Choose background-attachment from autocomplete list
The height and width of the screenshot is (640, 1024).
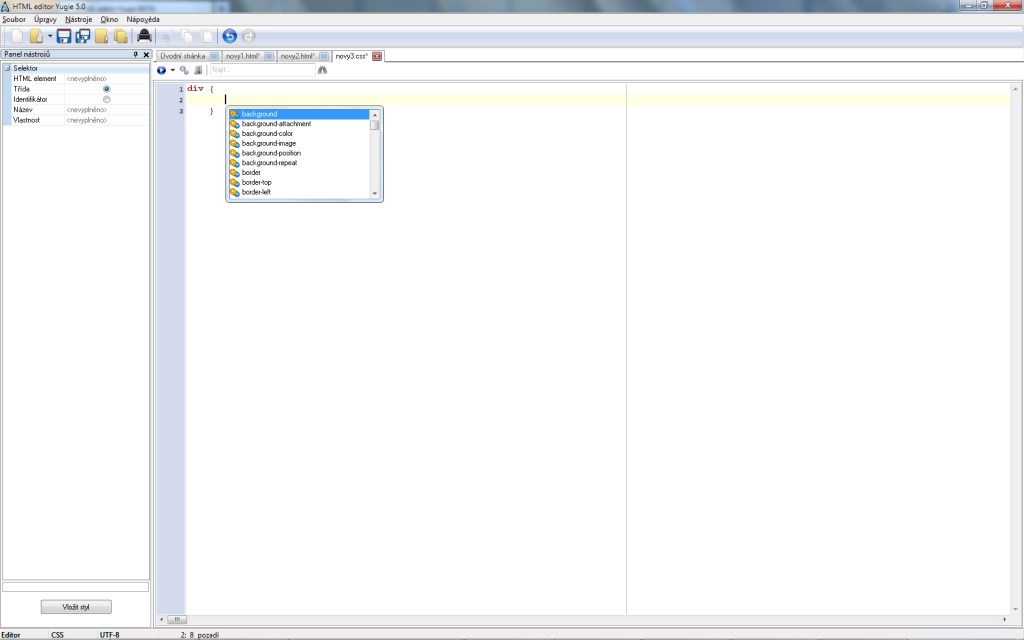(x=299, y=124)
